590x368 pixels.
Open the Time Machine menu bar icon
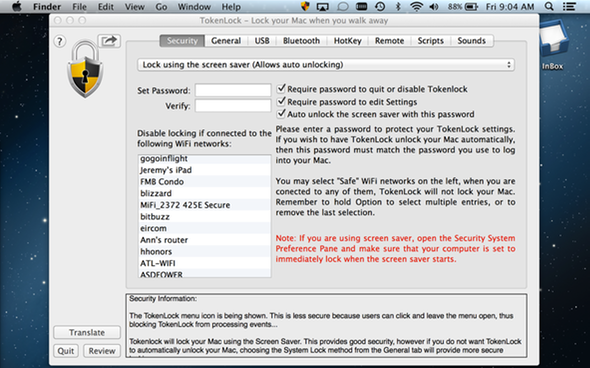click(380, 7)
